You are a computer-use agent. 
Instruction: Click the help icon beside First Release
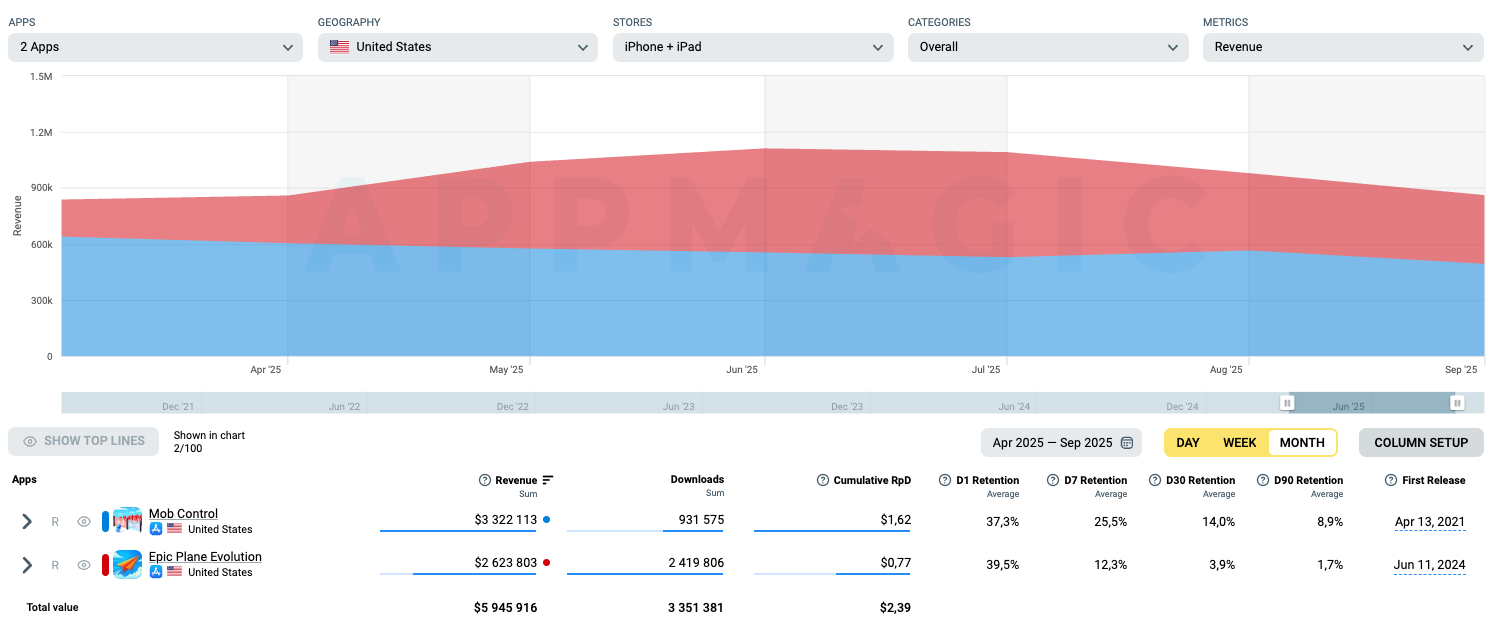coord(1391,480)
